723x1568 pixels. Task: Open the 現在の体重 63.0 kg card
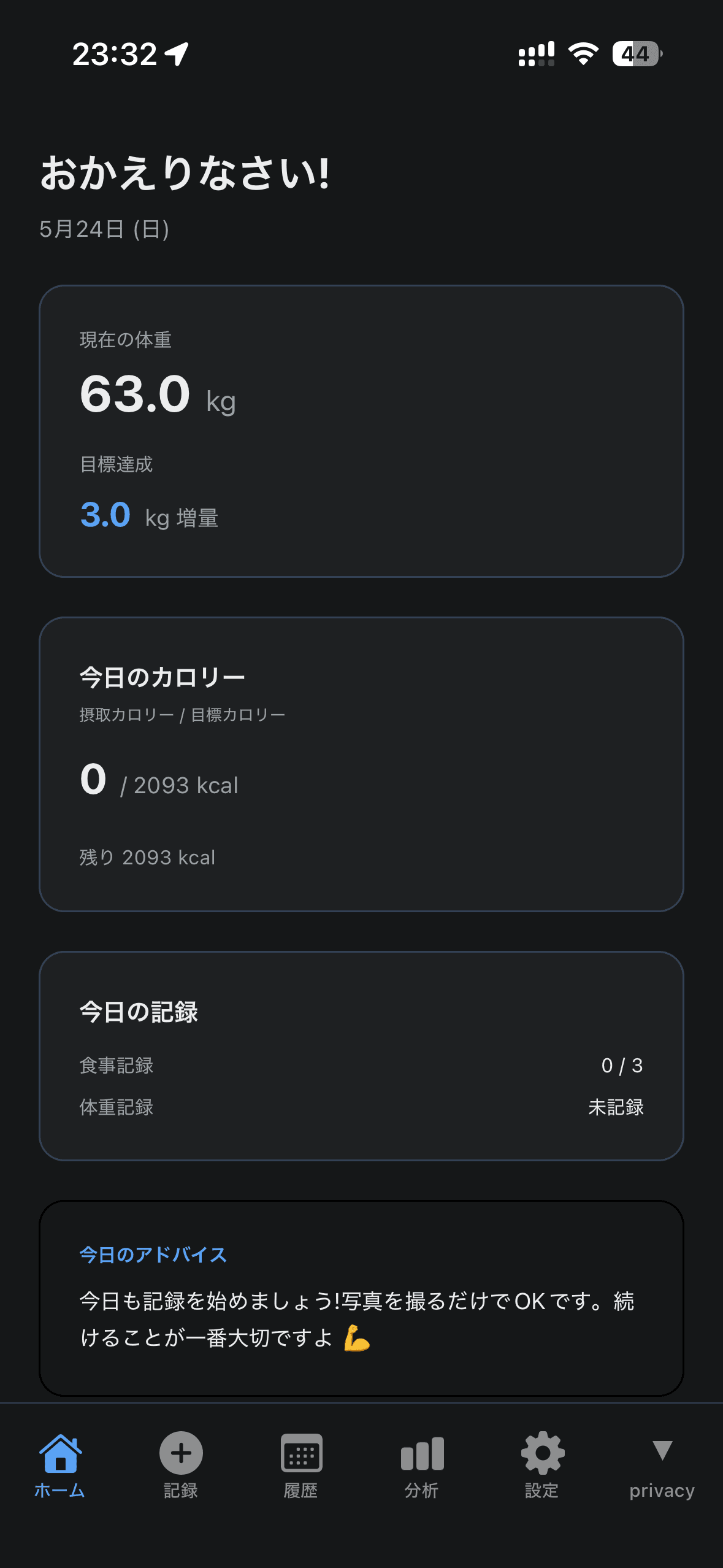coord(361,431)
